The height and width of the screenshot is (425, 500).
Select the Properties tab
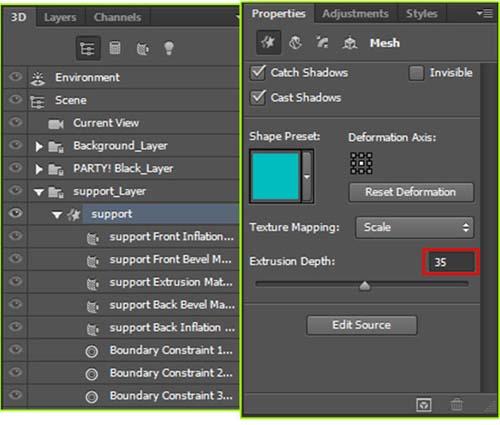point(278,13)
